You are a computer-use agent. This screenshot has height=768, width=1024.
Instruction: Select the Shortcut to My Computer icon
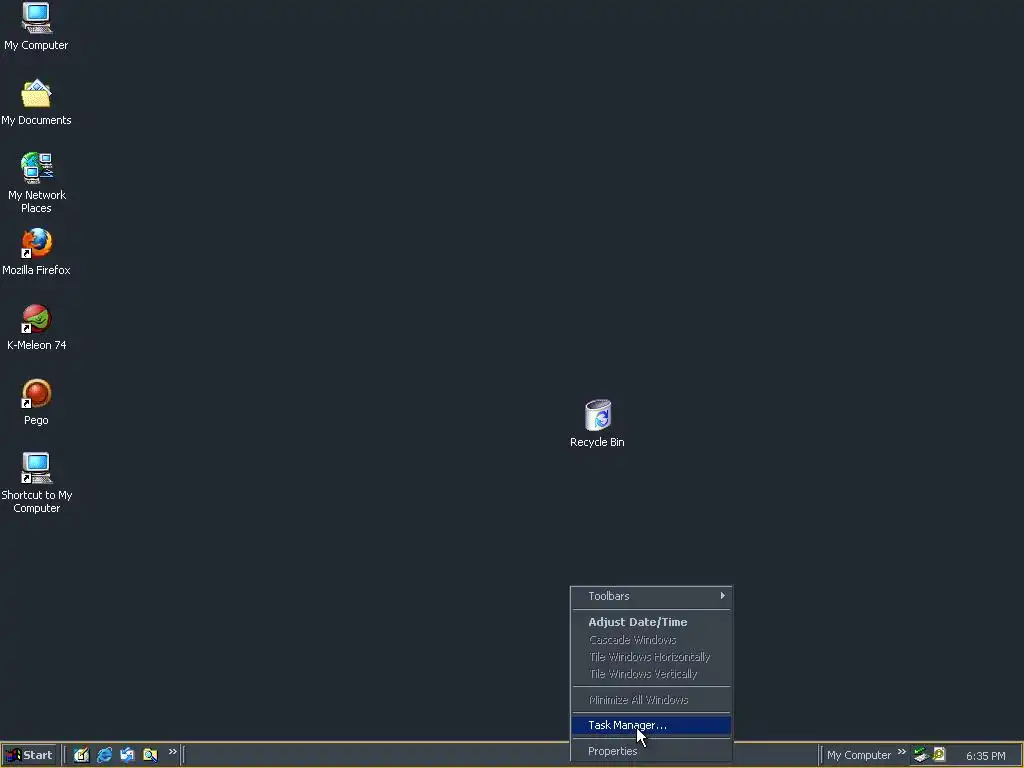36,468
